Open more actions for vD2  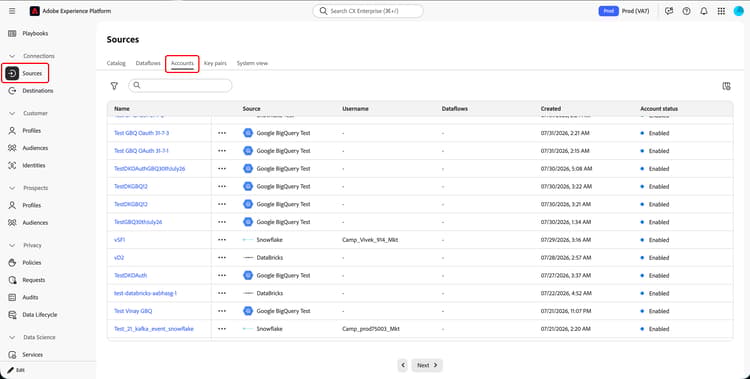[x=222, y=257]
